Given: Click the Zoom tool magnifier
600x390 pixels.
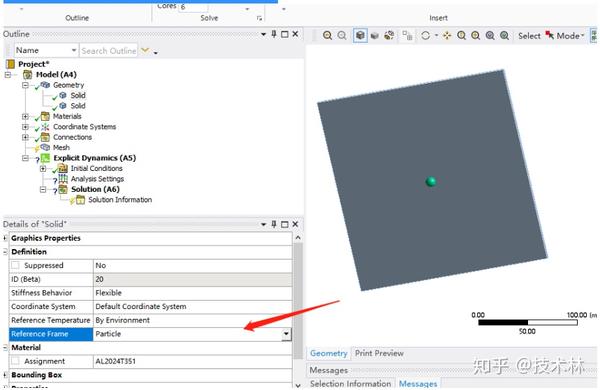Looking at the screenshot, I should pos(461,36).
